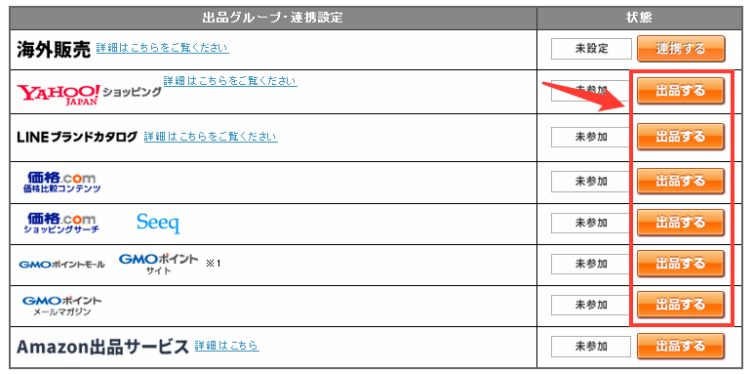Click the Seeq logo
Image resolution: width=753 pixels, height=374 pixels.
click(x=158, y=223)
